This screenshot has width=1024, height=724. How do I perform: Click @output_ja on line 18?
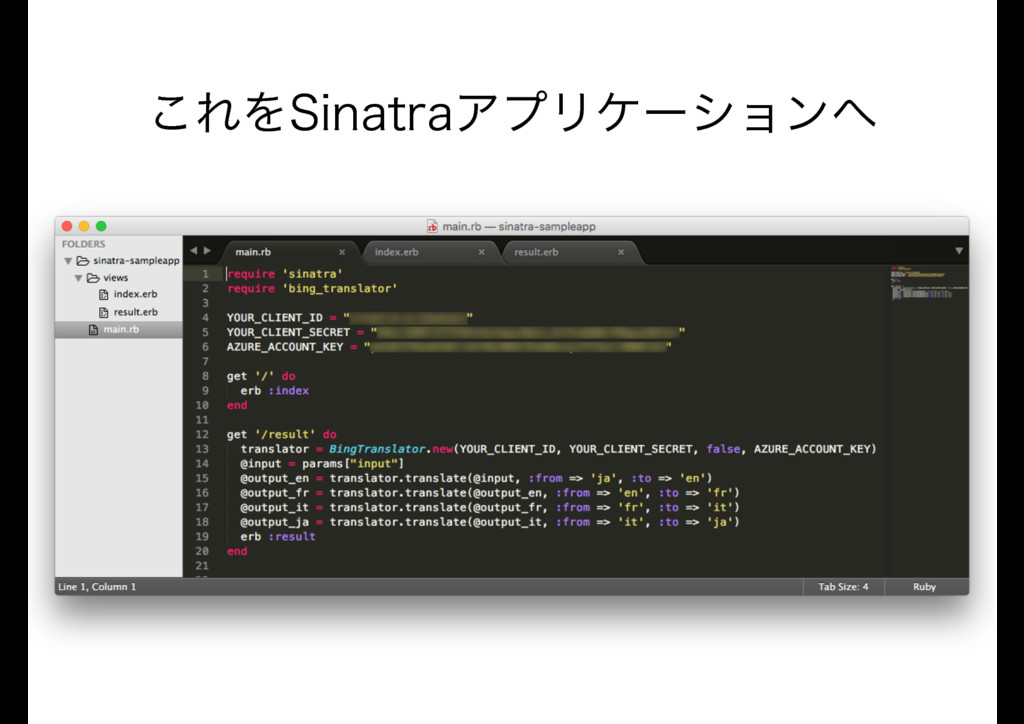274,522
